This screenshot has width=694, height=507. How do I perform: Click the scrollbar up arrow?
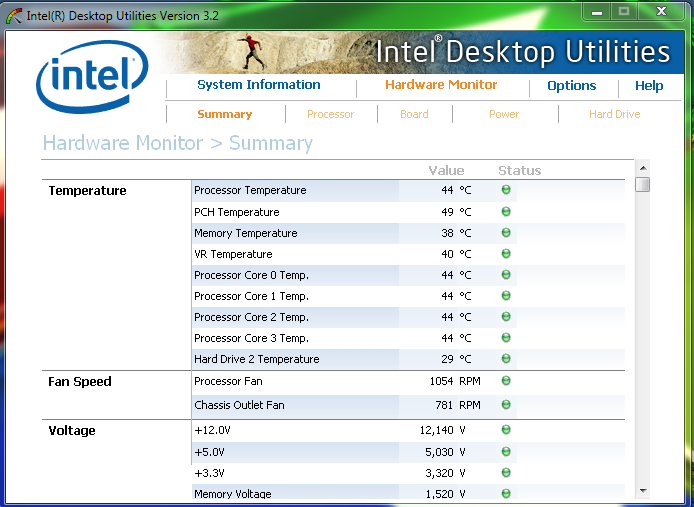point(643,168)
